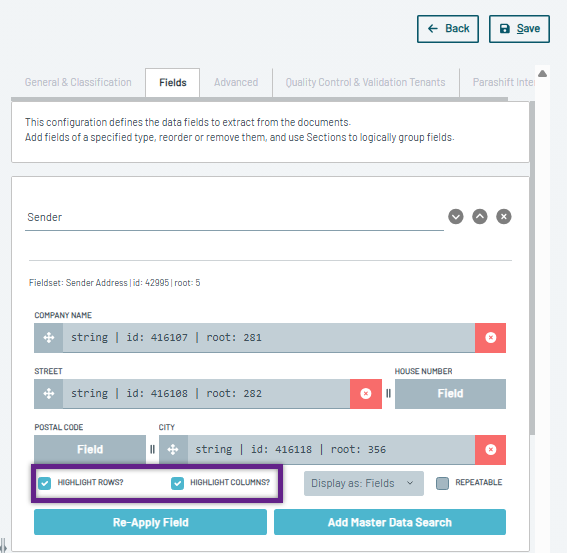The image size is (567, 553).
Task: Open the Display as: Fields dropdown
Action: [x=364, y=483]
